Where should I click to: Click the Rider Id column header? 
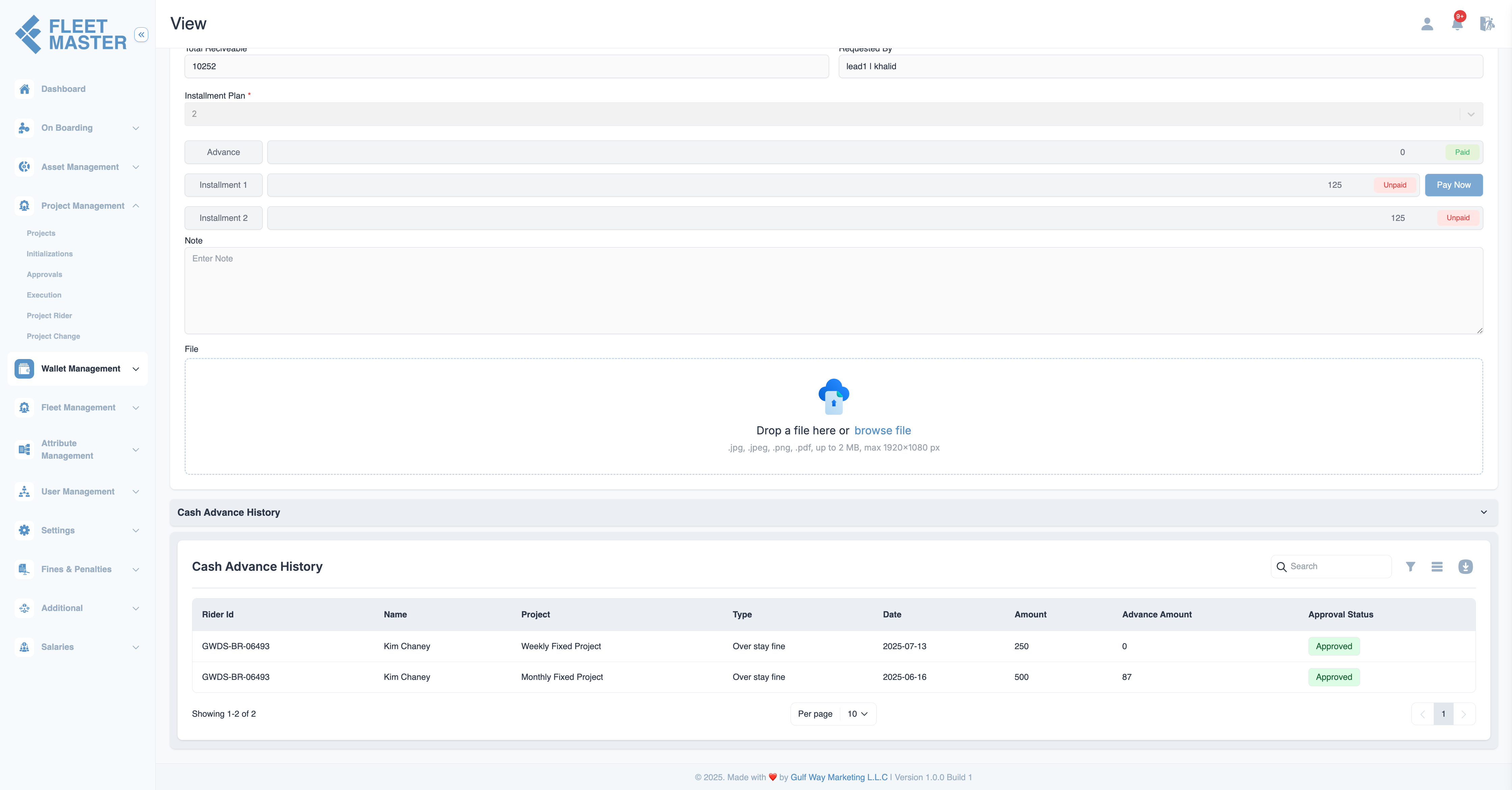tap(217, 614)
